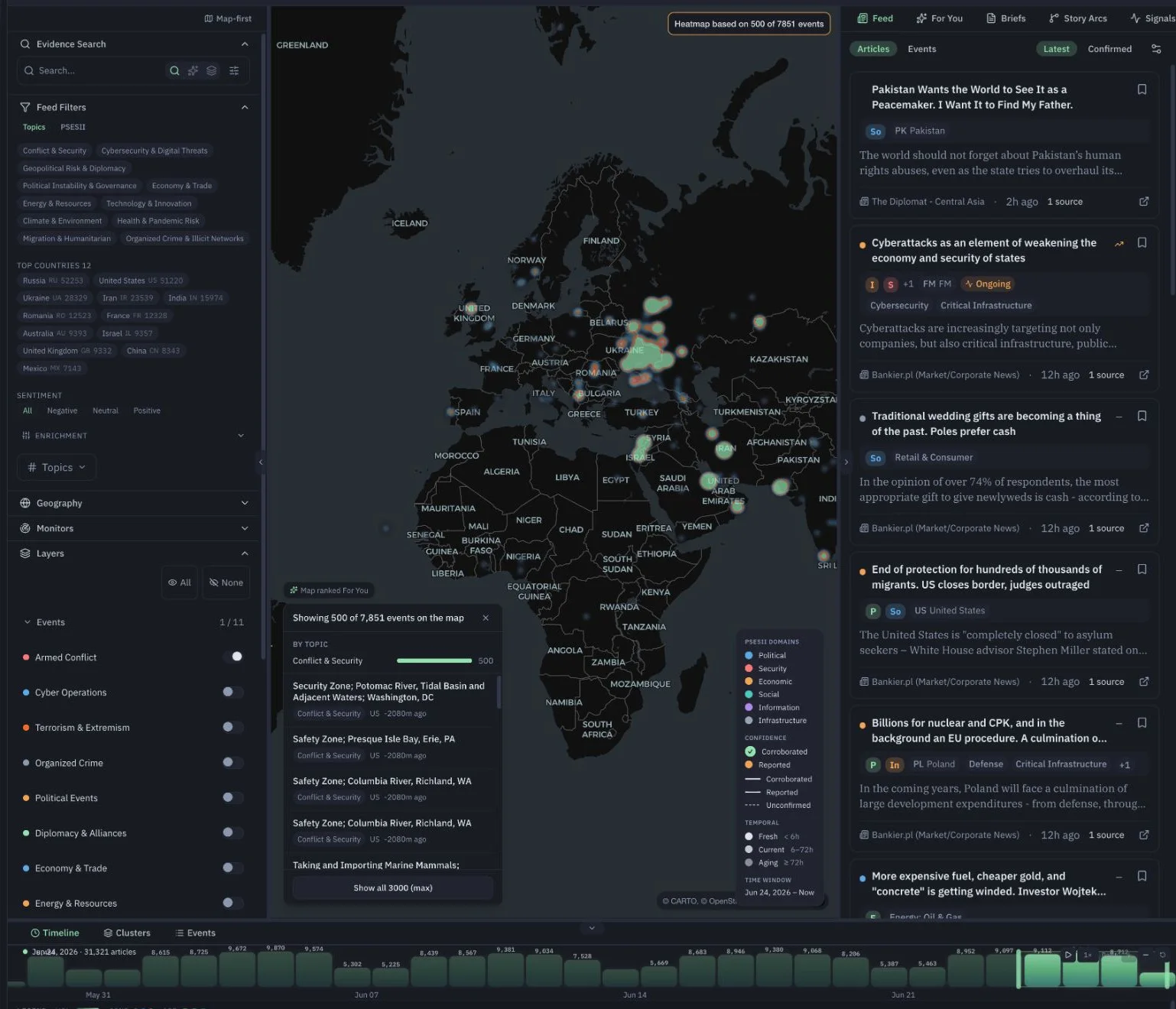Image resolution: width=1176 pixels, height=1009 pixels.
Task: Bookmark the Traditional wedding gifts article
Action: point(1142,416)
